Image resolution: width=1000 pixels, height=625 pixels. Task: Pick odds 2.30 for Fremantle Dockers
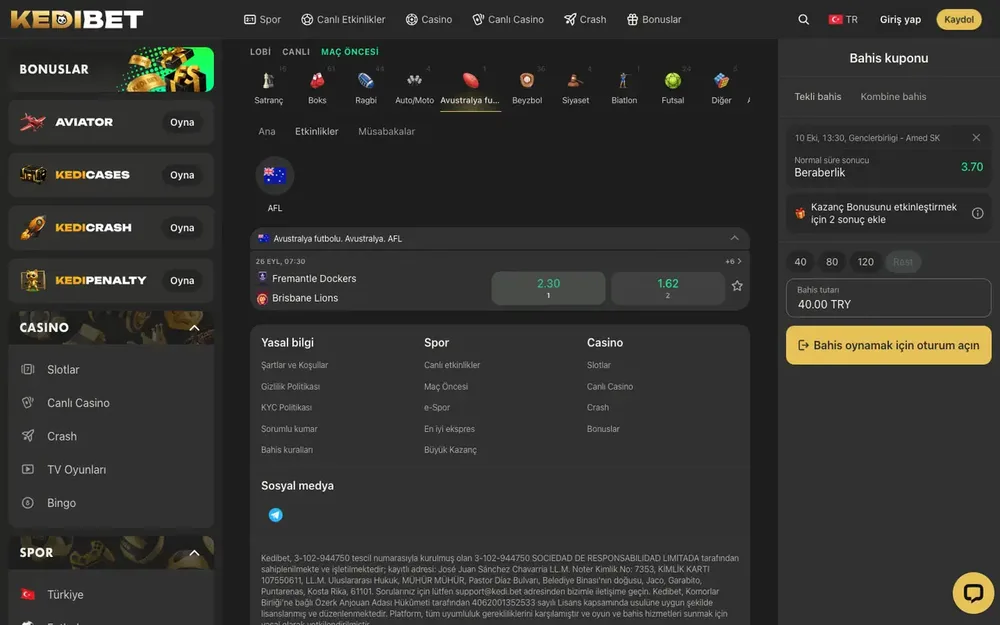tap(548, 288)
